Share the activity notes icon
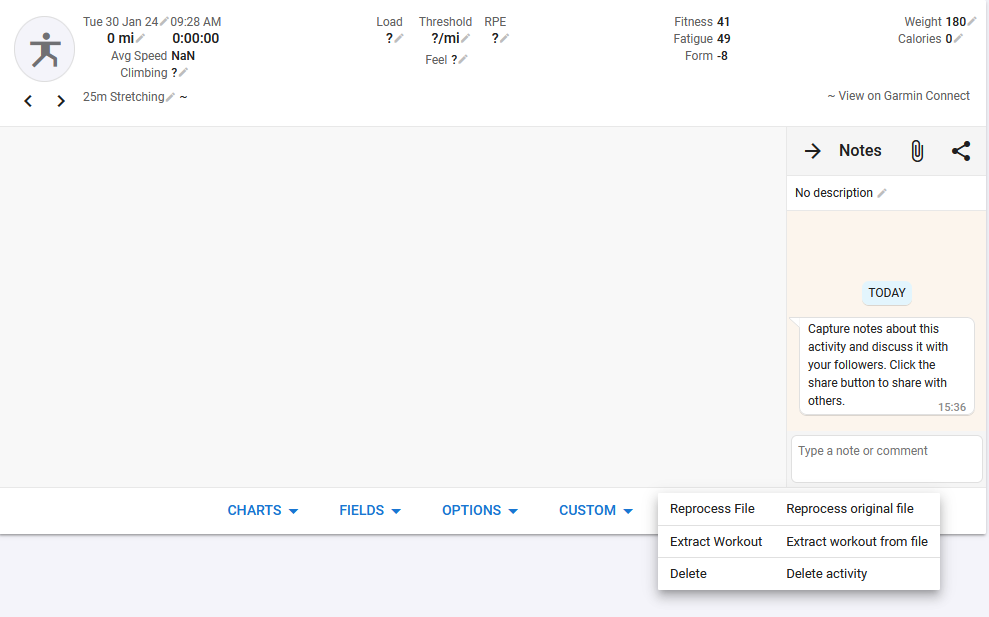 tap(961, 151)
